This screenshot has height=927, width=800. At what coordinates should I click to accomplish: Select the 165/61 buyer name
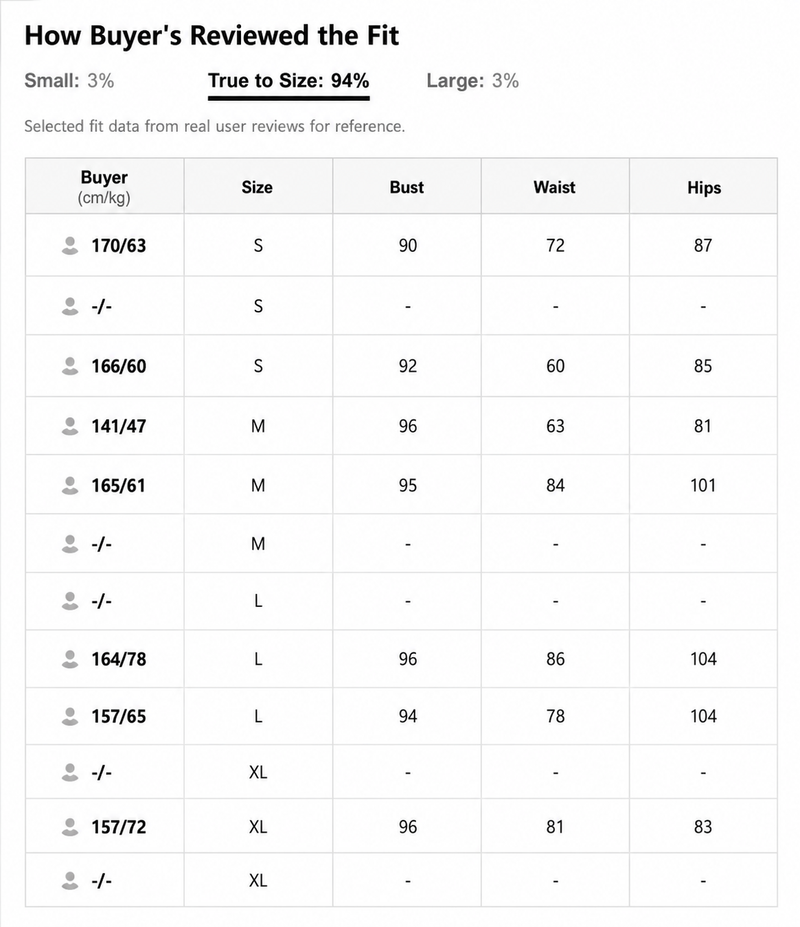(x=118, y=485)
